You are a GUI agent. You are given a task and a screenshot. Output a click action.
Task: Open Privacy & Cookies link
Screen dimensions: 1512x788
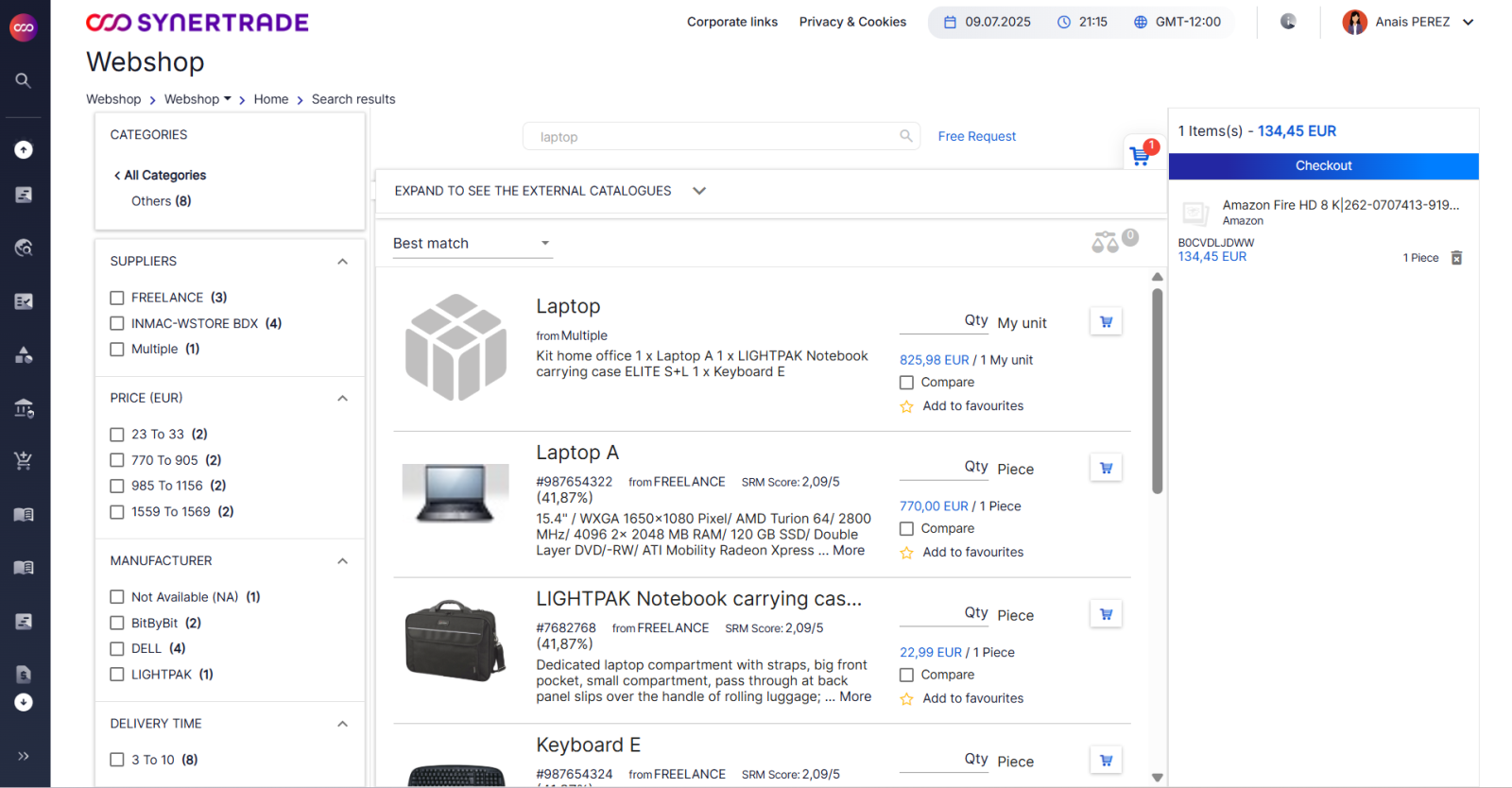point(852,22)
